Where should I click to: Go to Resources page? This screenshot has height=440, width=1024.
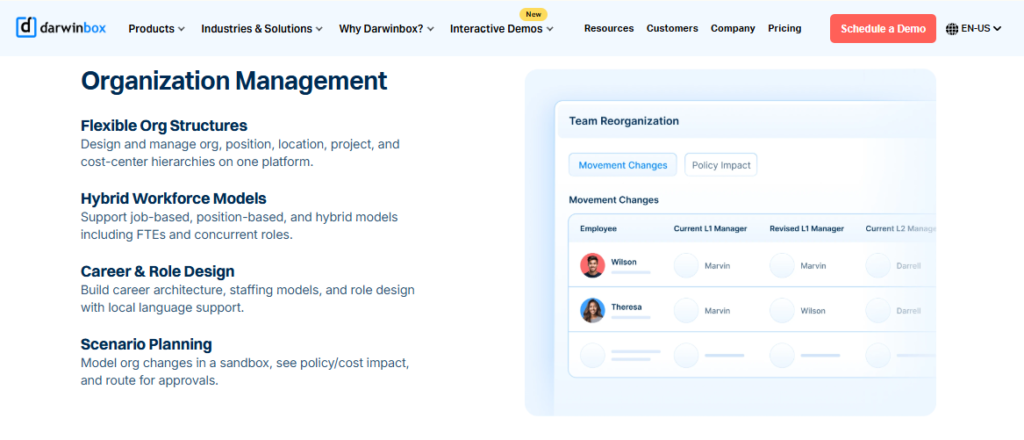(x=609, y=29)
